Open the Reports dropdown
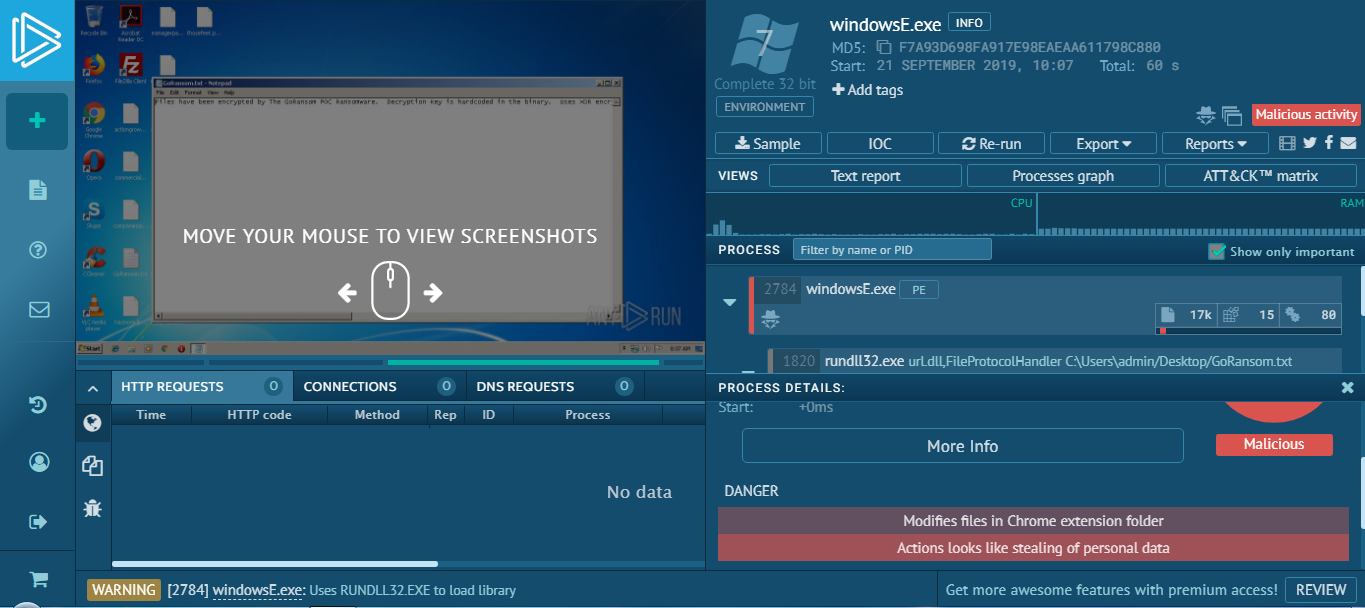The width and height of the screenshot is (1365, 608). (1215, 143)
